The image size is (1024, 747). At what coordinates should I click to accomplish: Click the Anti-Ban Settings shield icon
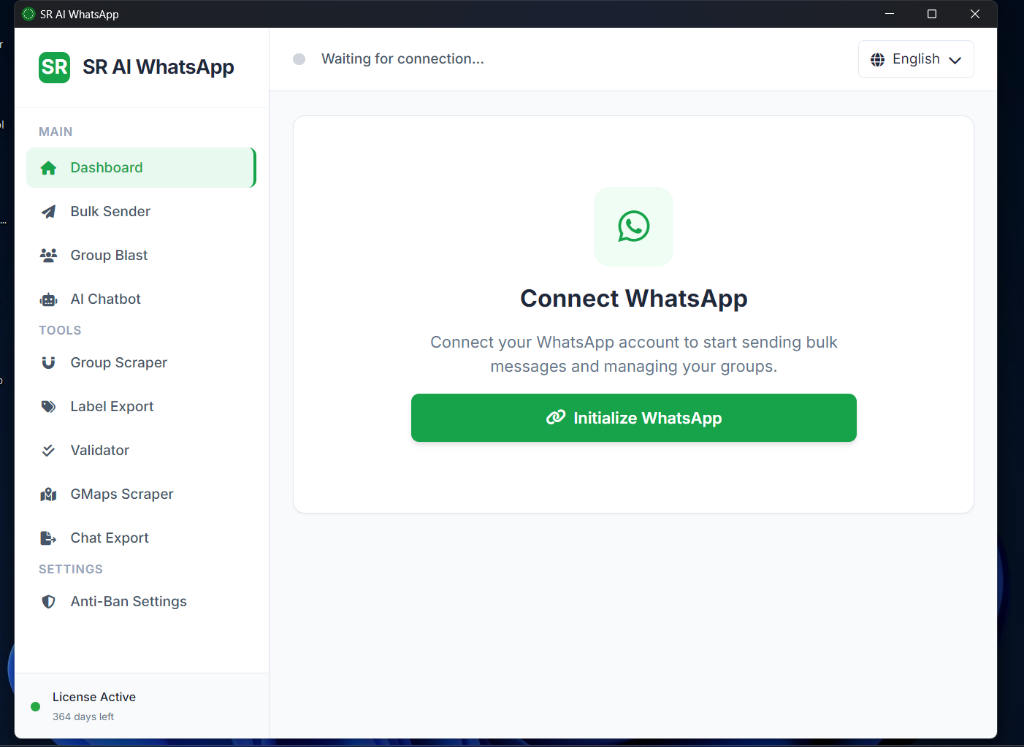(48, 601)
